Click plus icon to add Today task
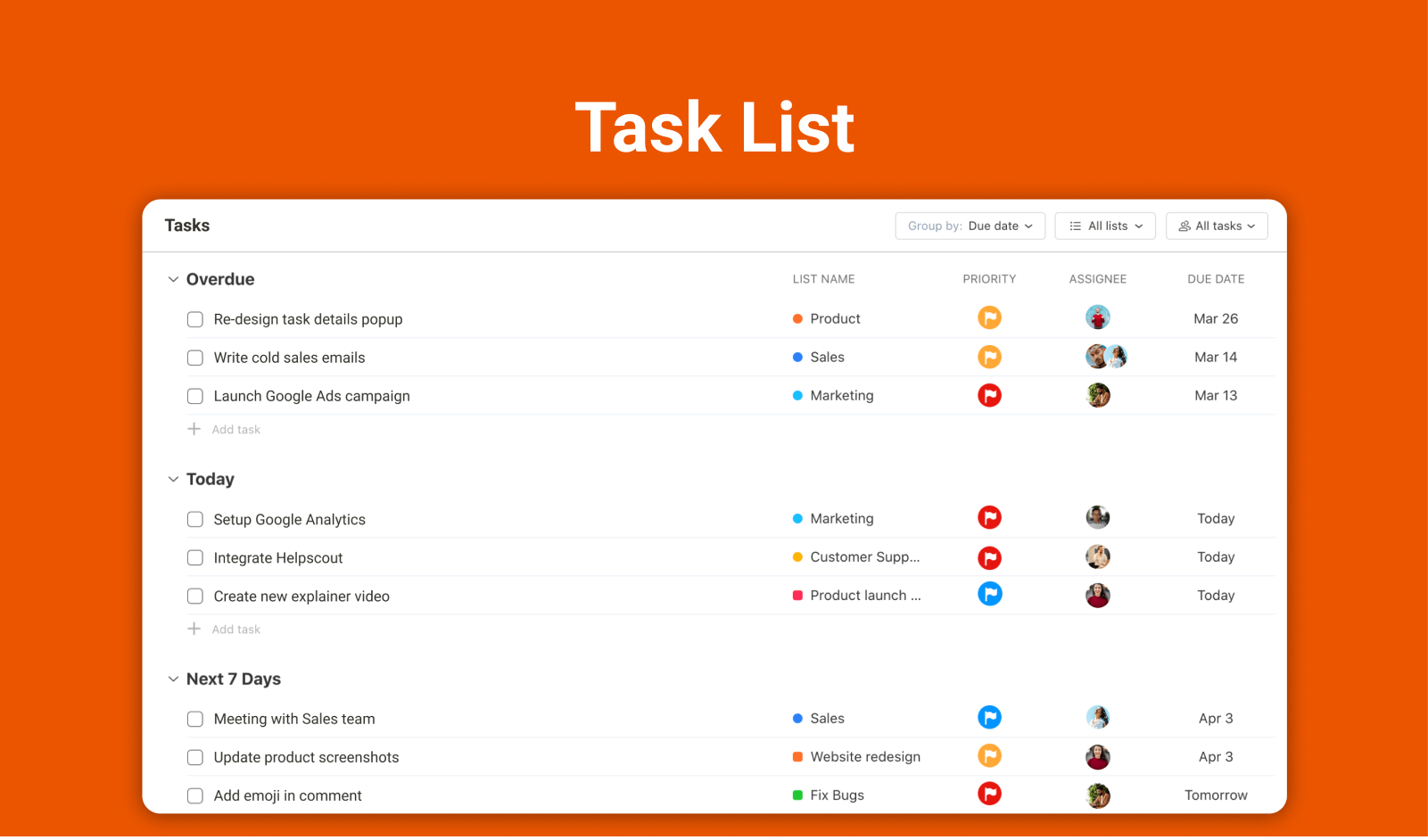Screen dimensions: 1428x840 (x=194, y=629)
